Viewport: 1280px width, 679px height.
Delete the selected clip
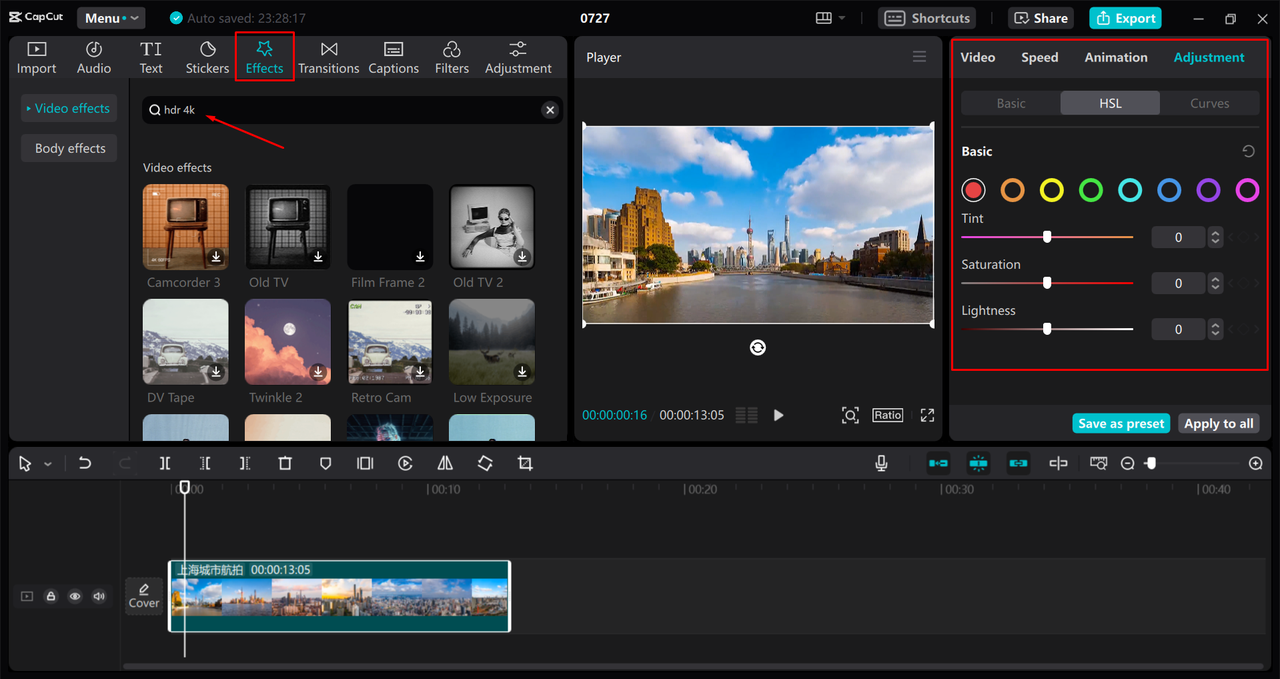pos(285,463)
